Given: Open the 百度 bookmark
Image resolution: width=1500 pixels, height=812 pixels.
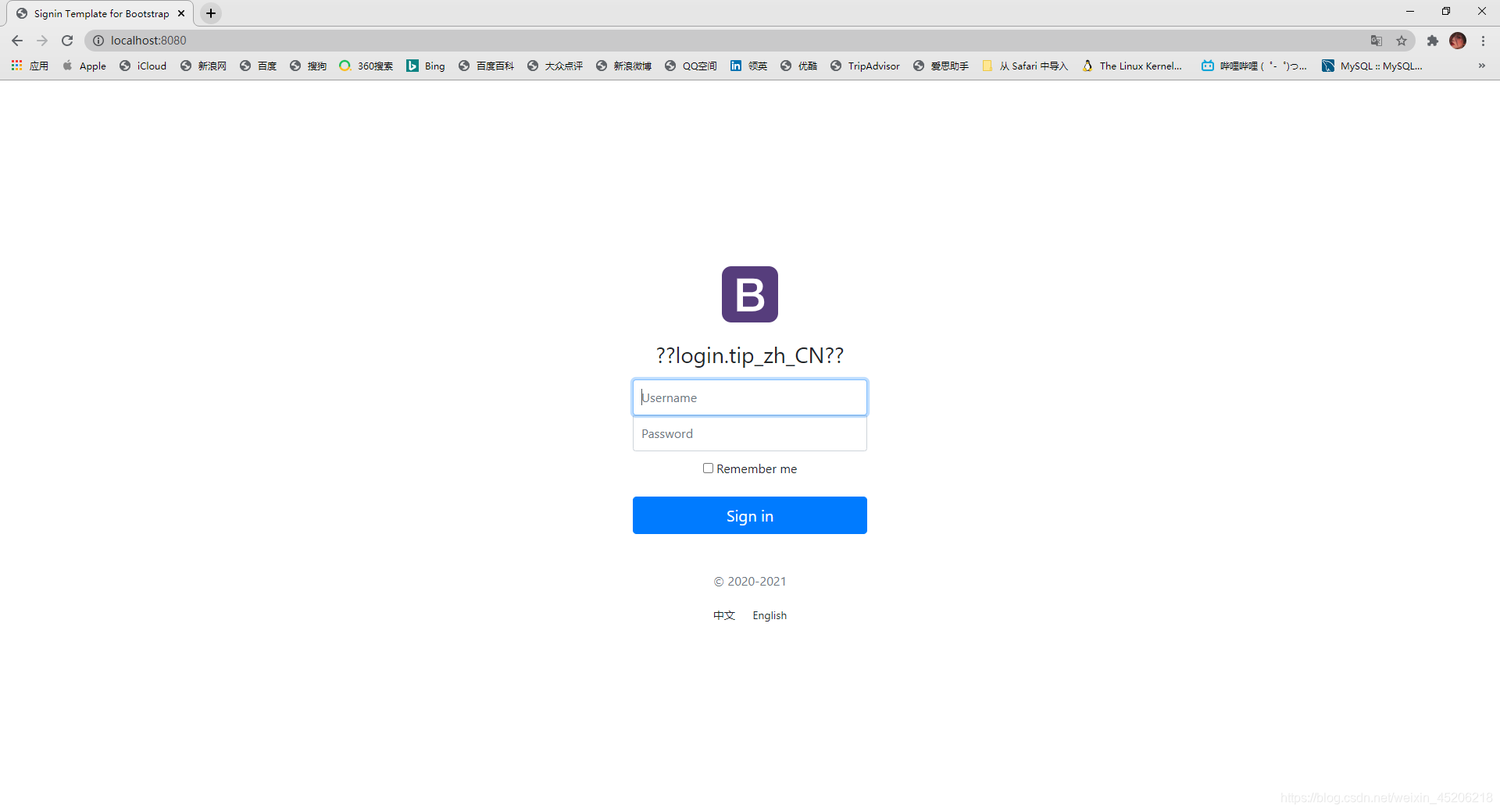Looking at the screenshot, I should [258, 66].
